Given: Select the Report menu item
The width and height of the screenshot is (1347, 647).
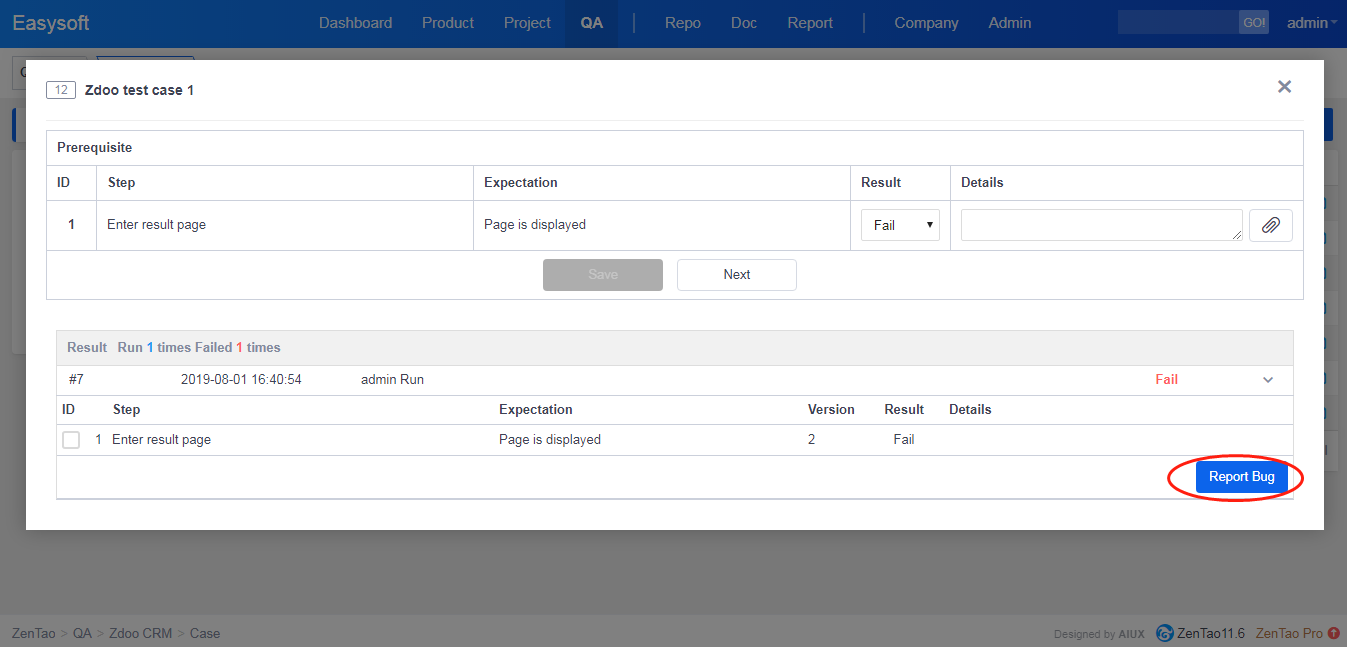Looking at the screenshot, I should coord(809,23).
